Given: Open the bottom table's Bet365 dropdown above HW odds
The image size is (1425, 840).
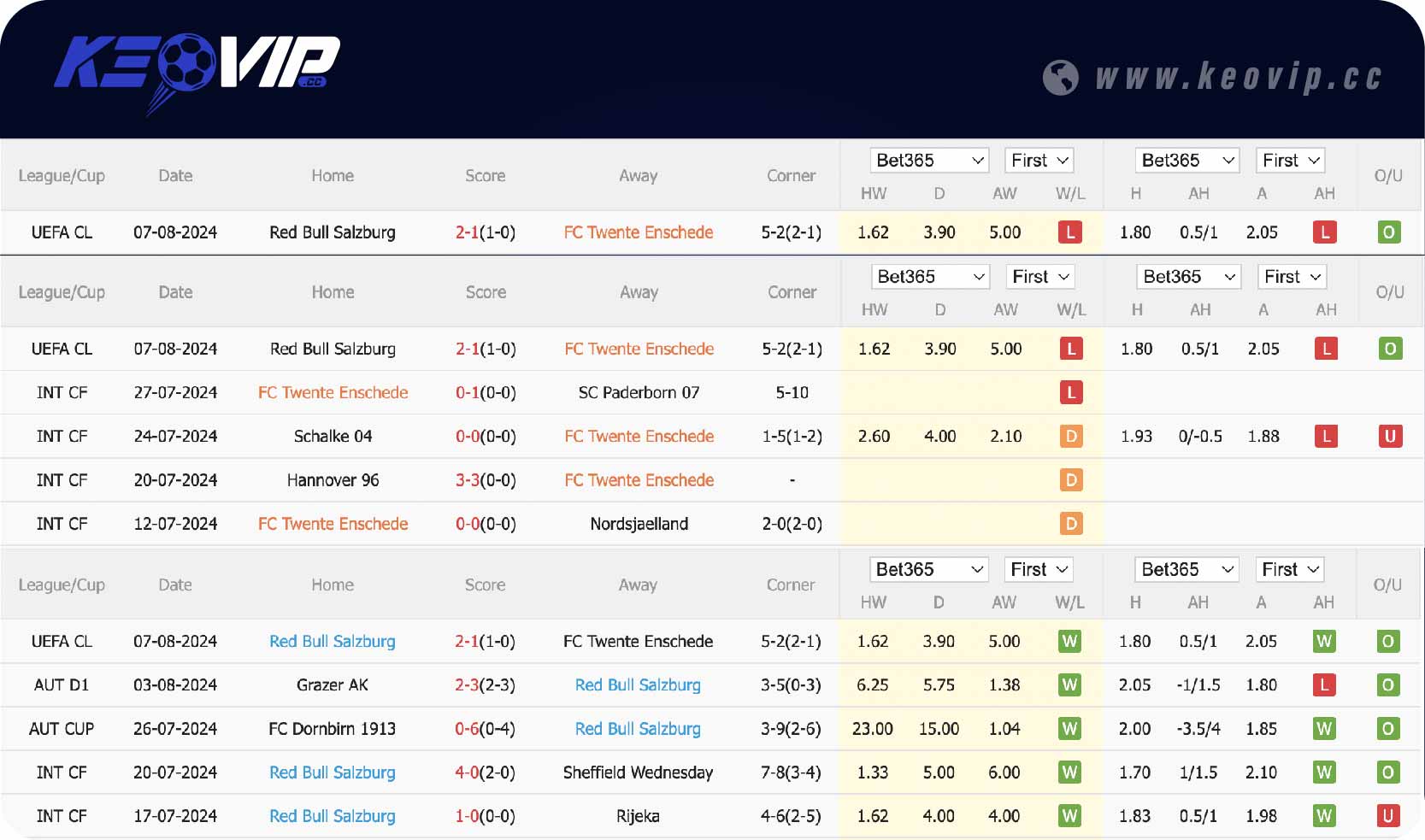Looking at the screenshot, I should [929, 570].
